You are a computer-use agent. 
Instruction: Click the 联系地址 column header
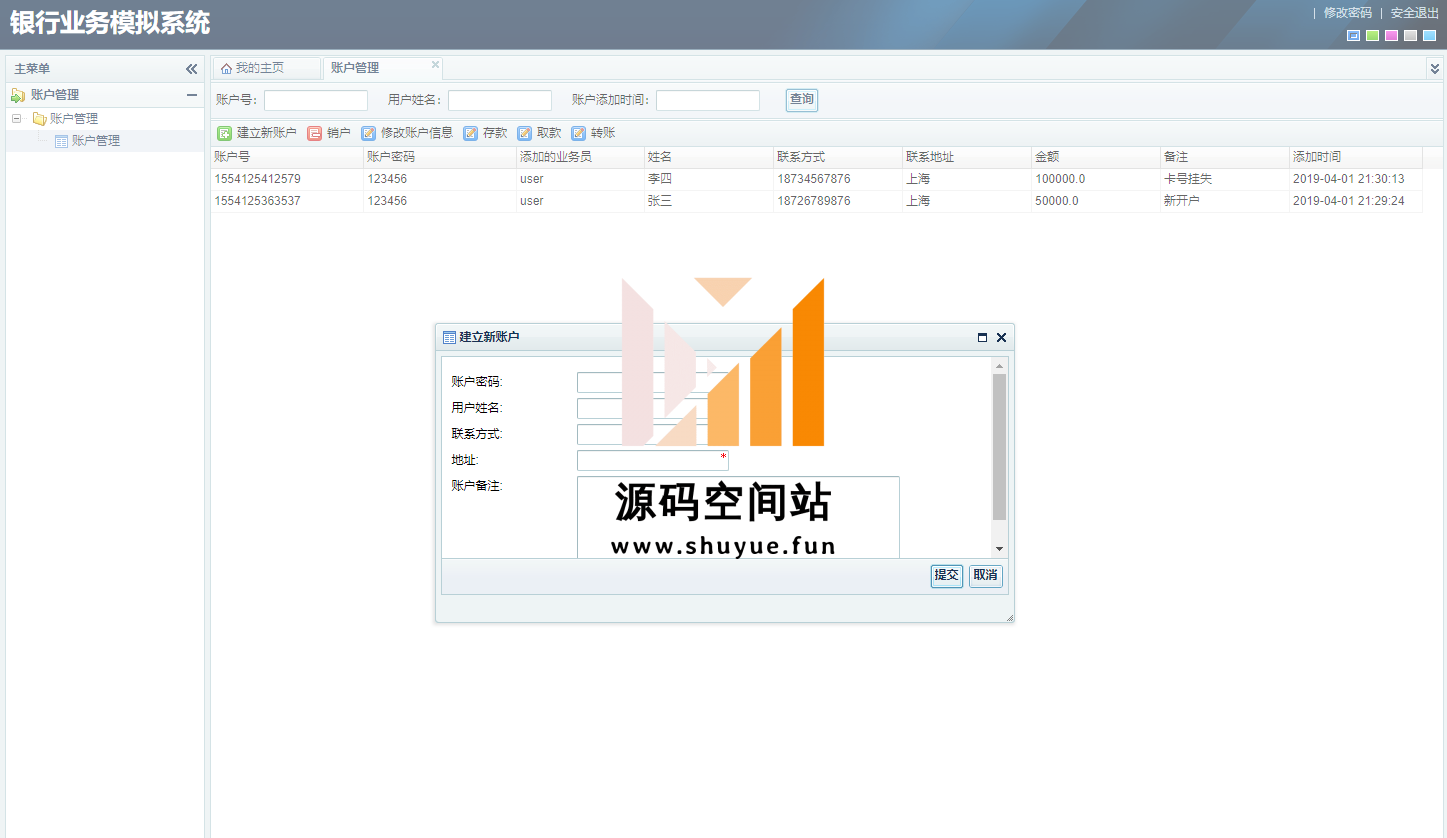(x=967, y=157)
